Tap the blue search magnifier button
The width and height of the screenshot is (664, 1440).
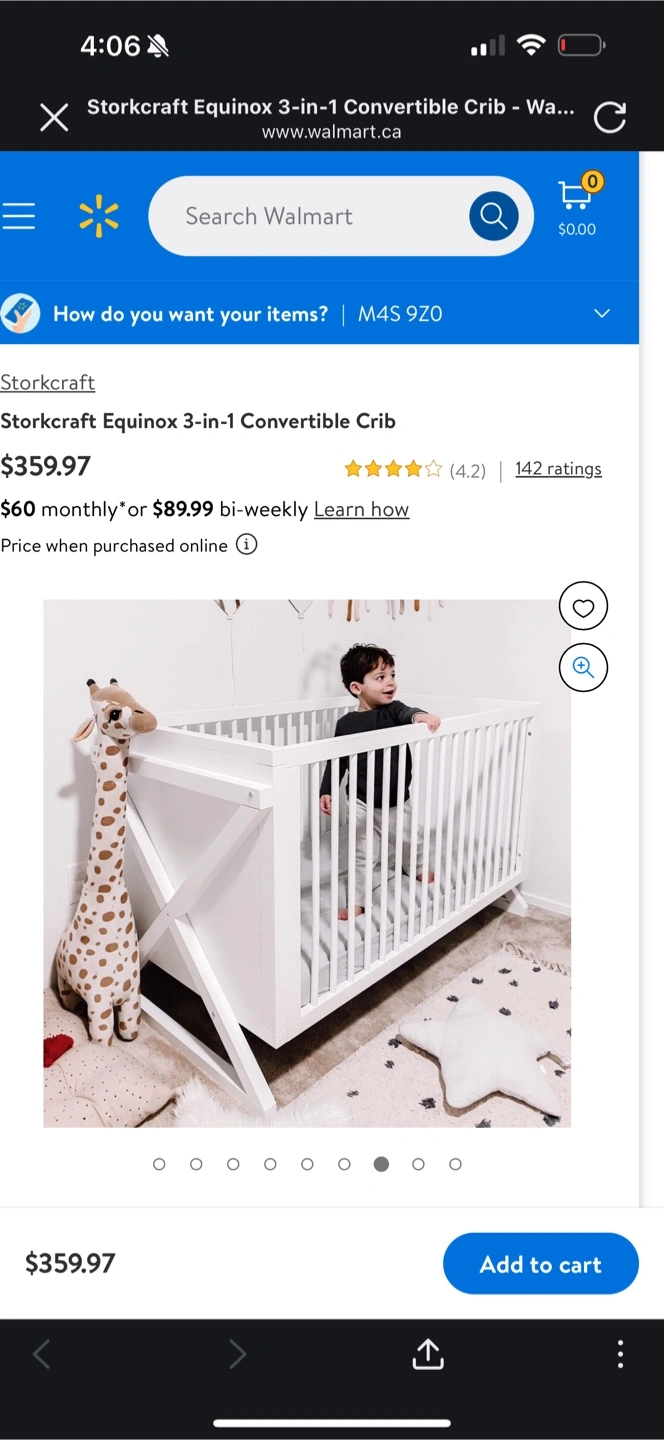[x=494, y=216]
